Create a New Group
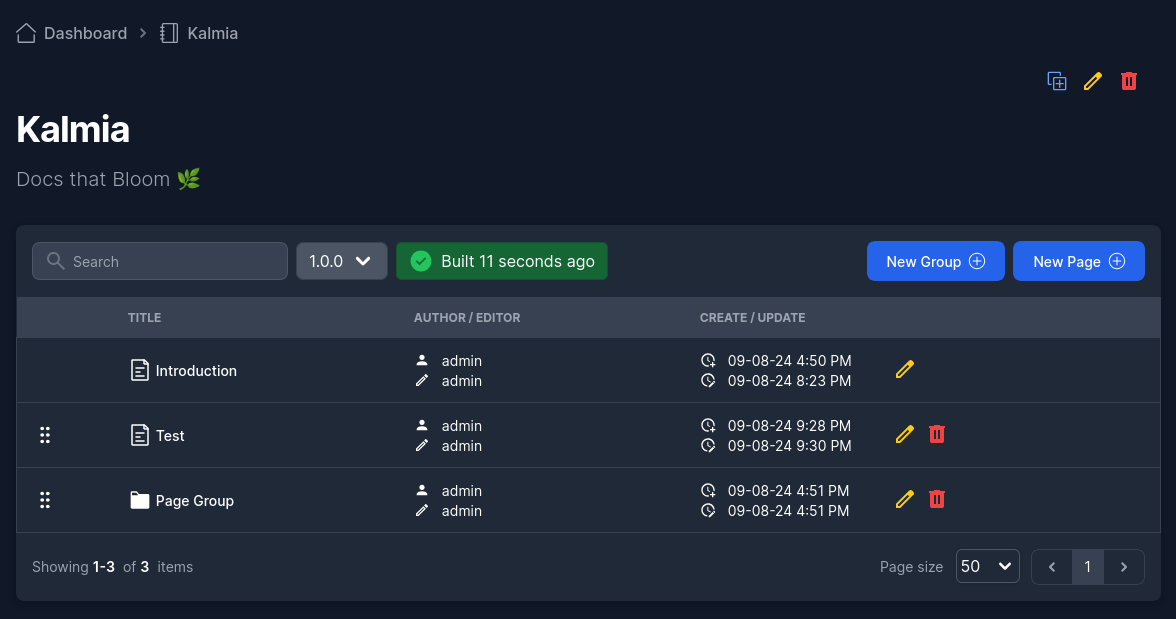 (935, 261)
